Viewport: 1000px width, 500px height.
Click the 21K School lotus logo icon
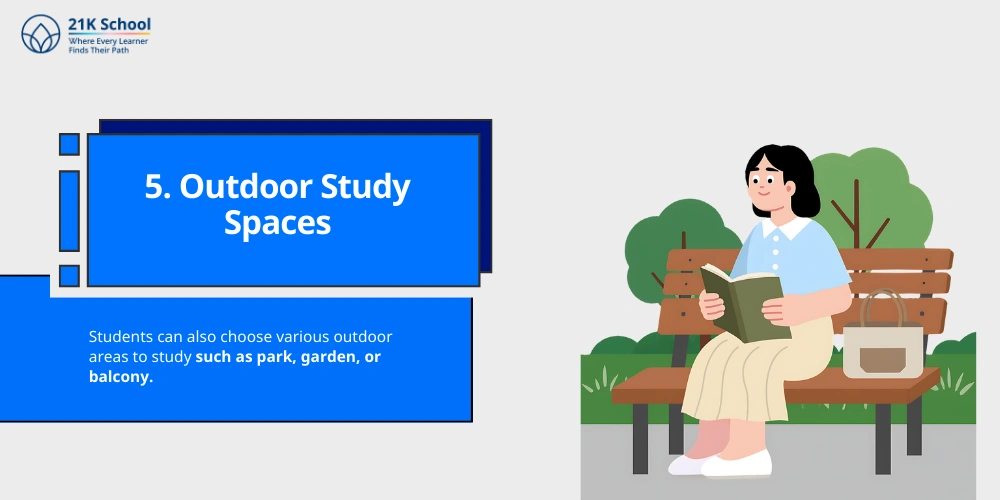coord(40,34)
